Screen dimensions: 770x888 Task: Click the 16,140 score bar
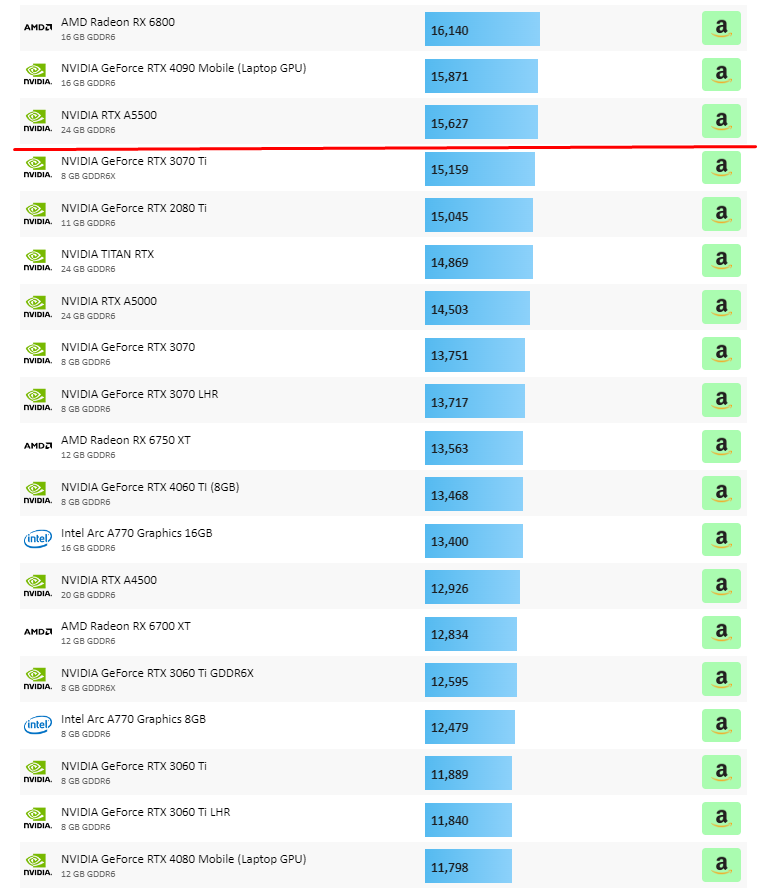coord(481,30)
